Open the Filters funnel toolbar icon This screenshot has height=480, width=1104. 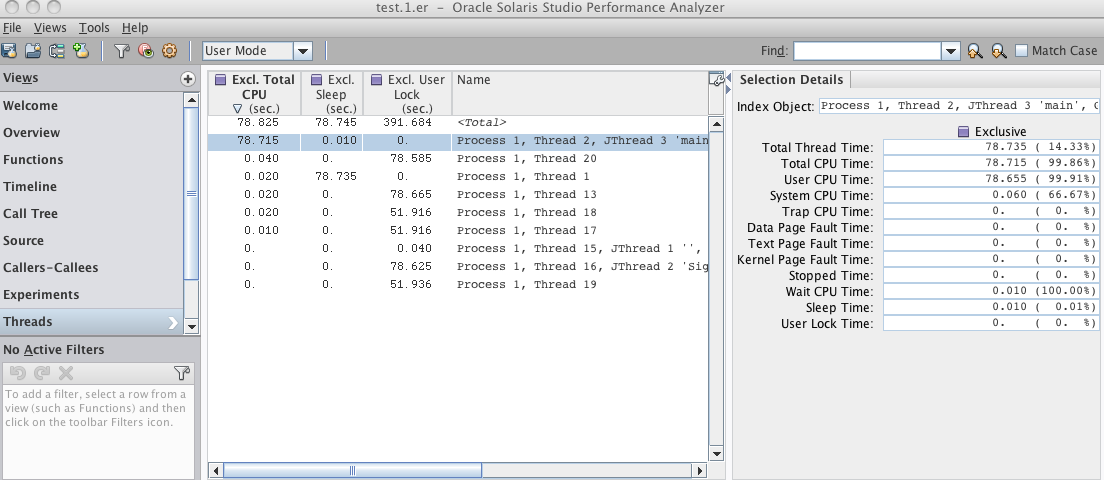point(122,51)
